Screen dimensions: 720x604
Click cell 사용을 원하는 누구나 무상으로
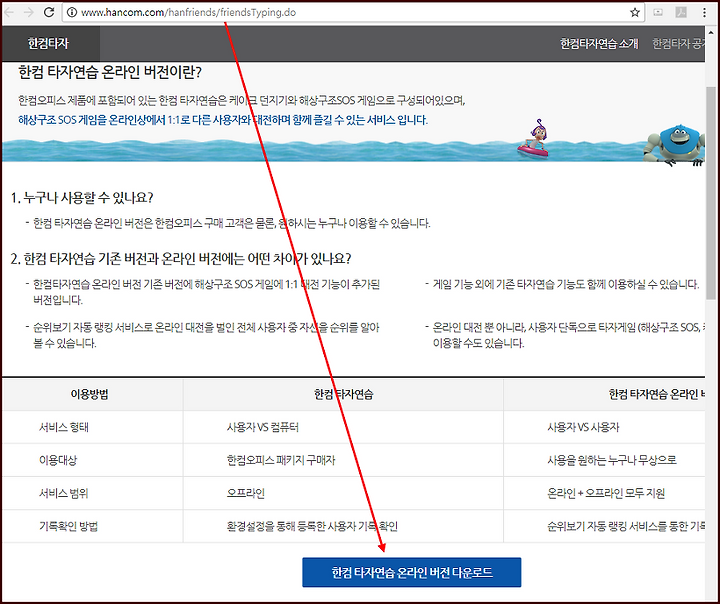(612, 460)
